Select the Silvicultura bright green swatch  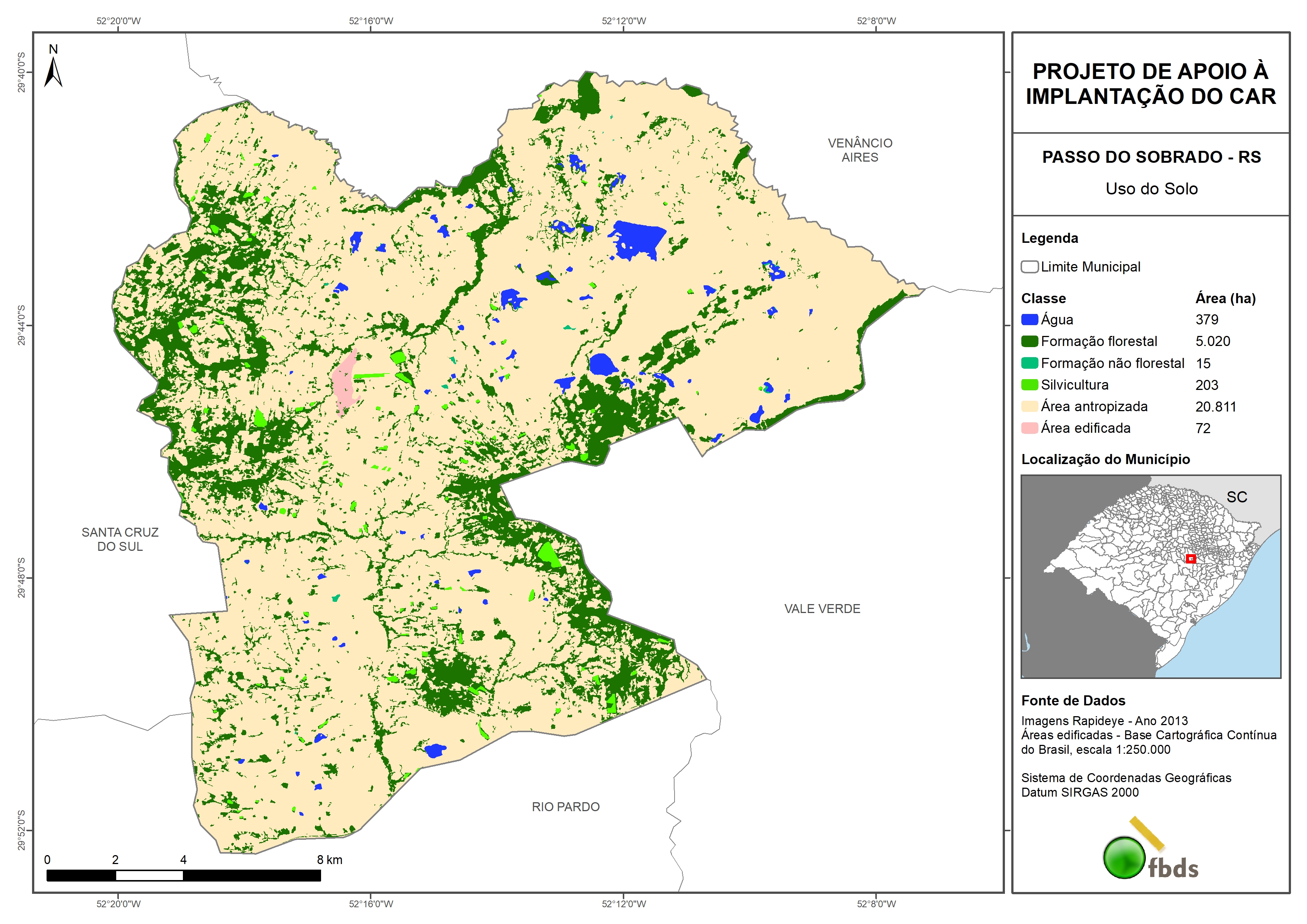click(1029, 385)
